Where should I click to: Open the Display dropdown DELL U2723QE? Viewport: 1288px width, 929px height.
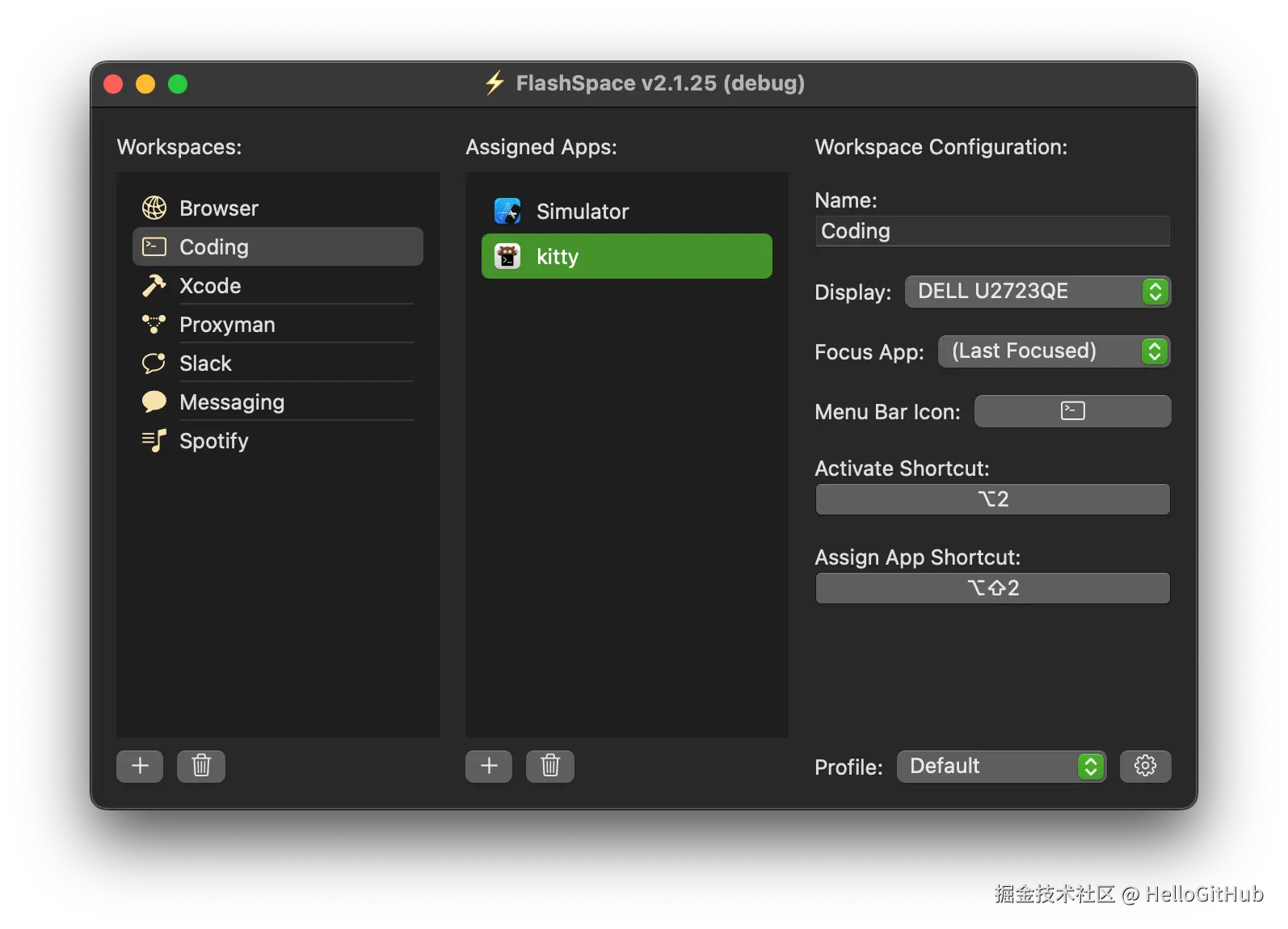click(x=1038, y=292)
